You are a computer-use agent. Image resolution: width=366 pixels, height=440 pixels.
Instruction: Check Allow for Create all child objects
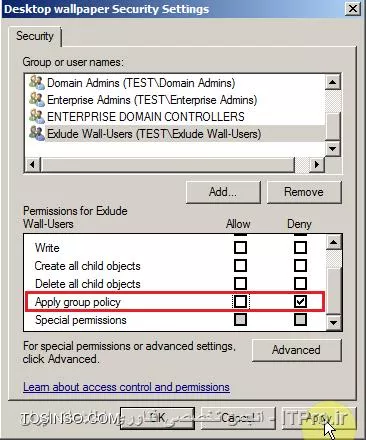click(240, 266)
